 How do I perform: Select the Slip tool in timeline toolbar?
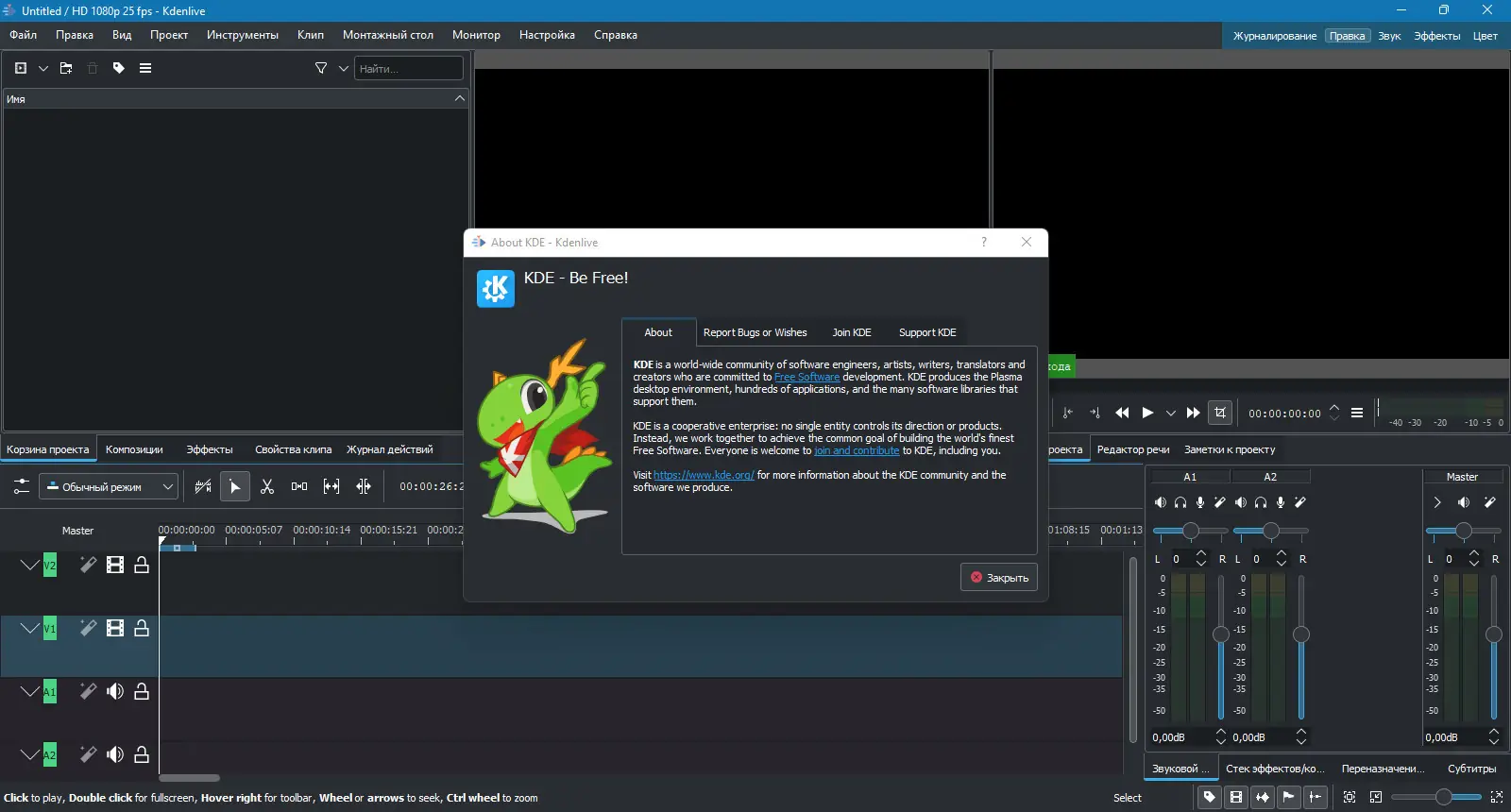331,486
